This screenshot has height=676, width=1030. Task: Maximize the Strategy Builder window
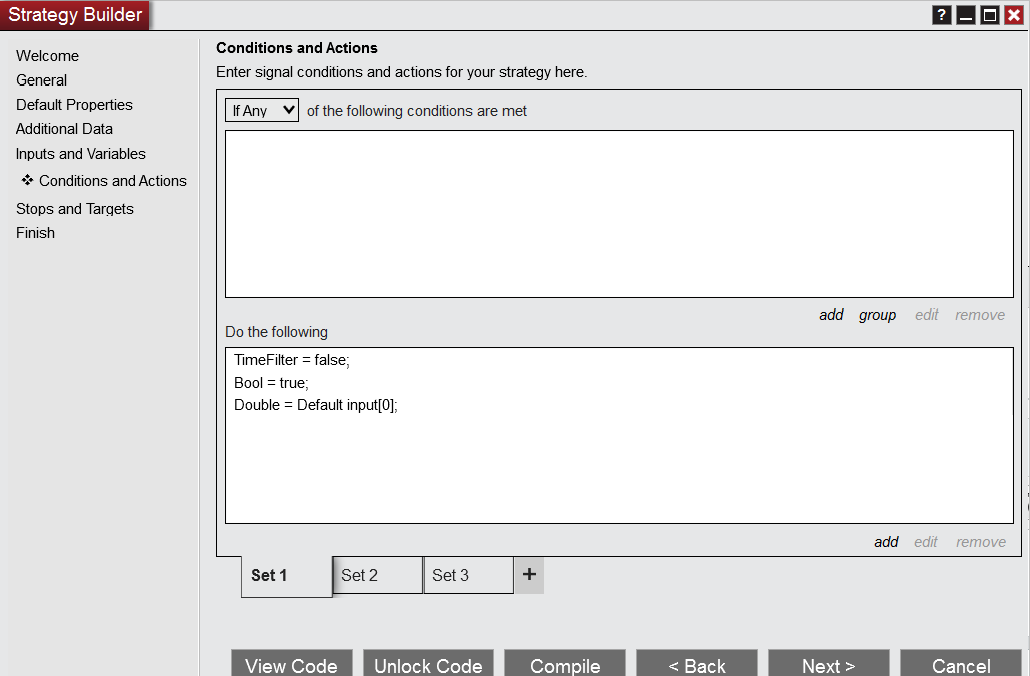(989, 14)
